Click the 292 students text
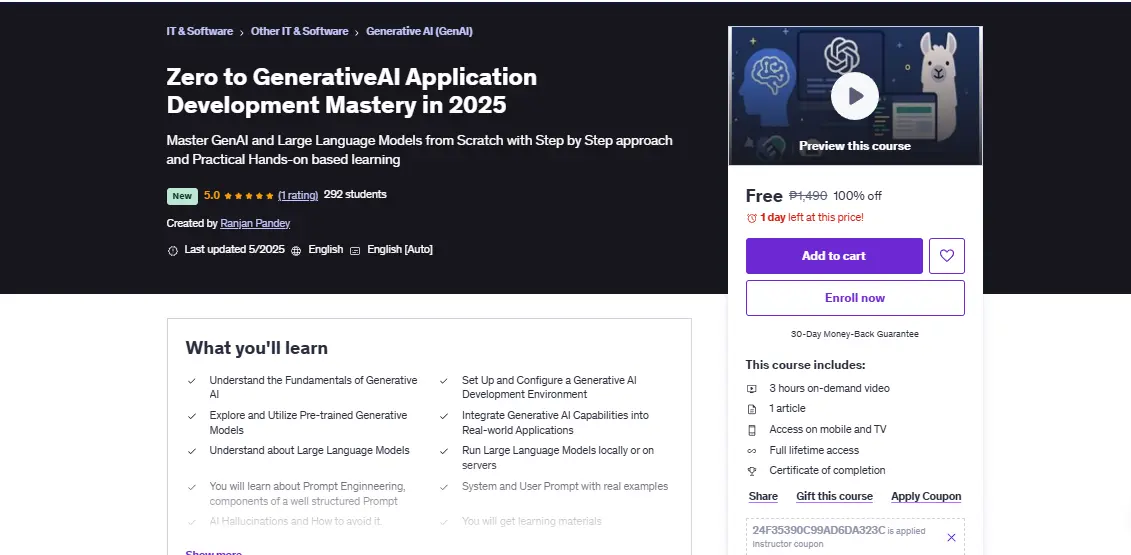 point(355,194)
